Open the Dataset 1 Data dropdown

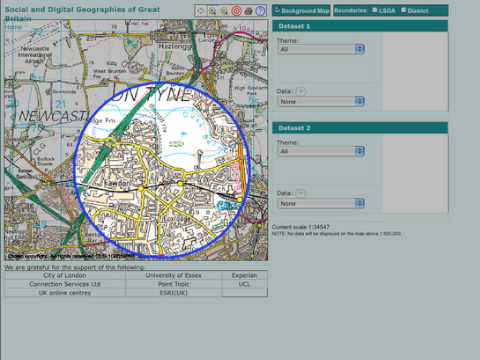point(322,101)
